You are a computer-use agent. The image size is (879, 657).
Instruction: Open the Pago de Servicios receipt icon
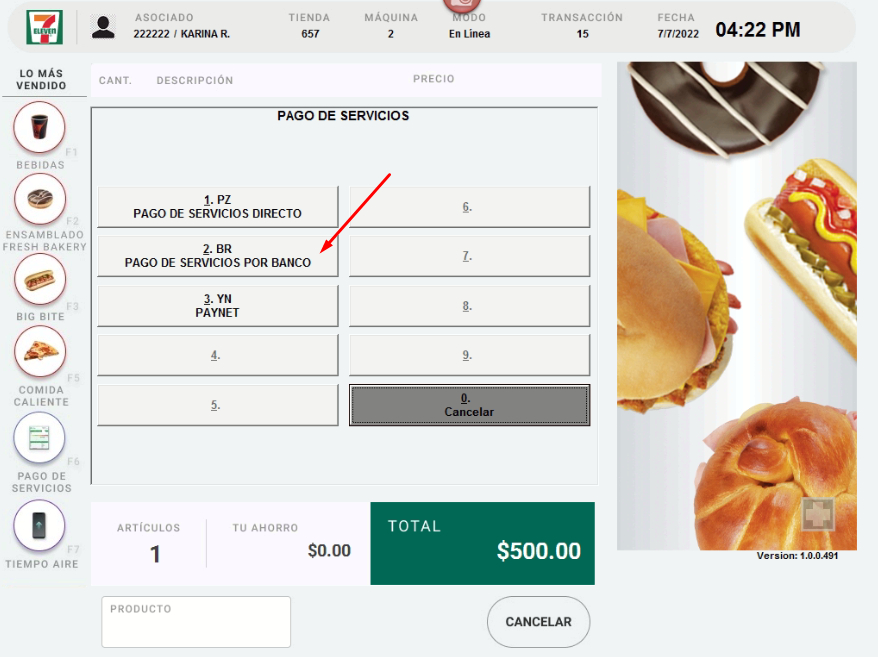click(x=39, y=438)
